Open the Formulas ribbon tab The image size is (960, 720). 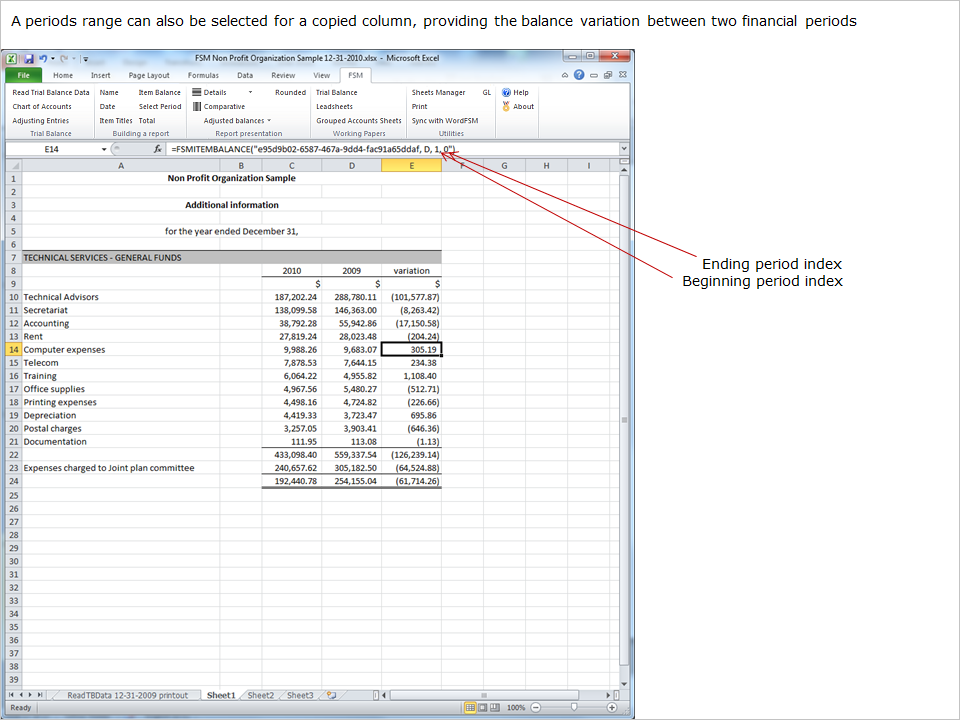(203, 75)
